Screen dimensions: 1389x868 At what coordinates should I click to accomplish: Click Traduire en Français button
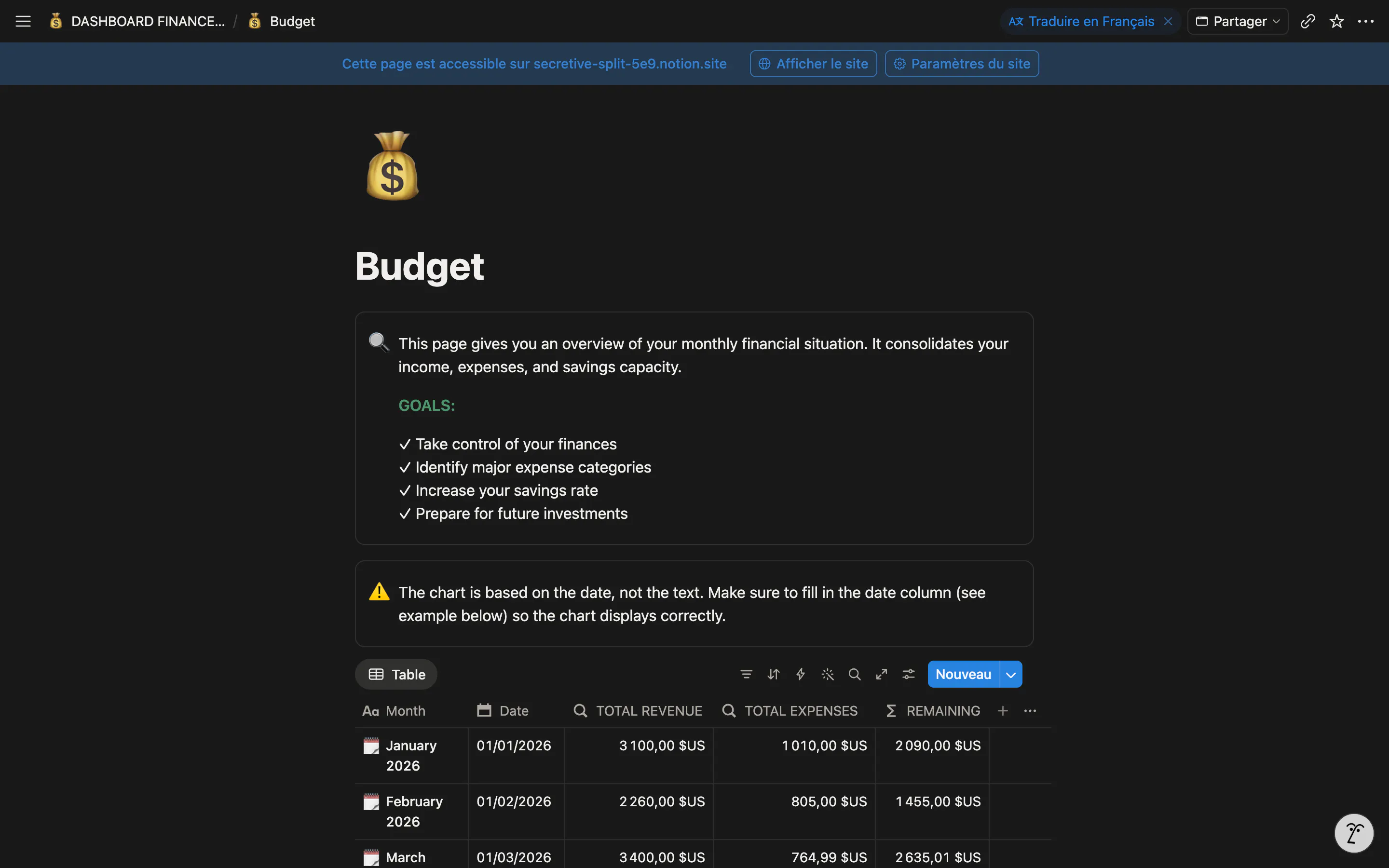(1081, 21)
